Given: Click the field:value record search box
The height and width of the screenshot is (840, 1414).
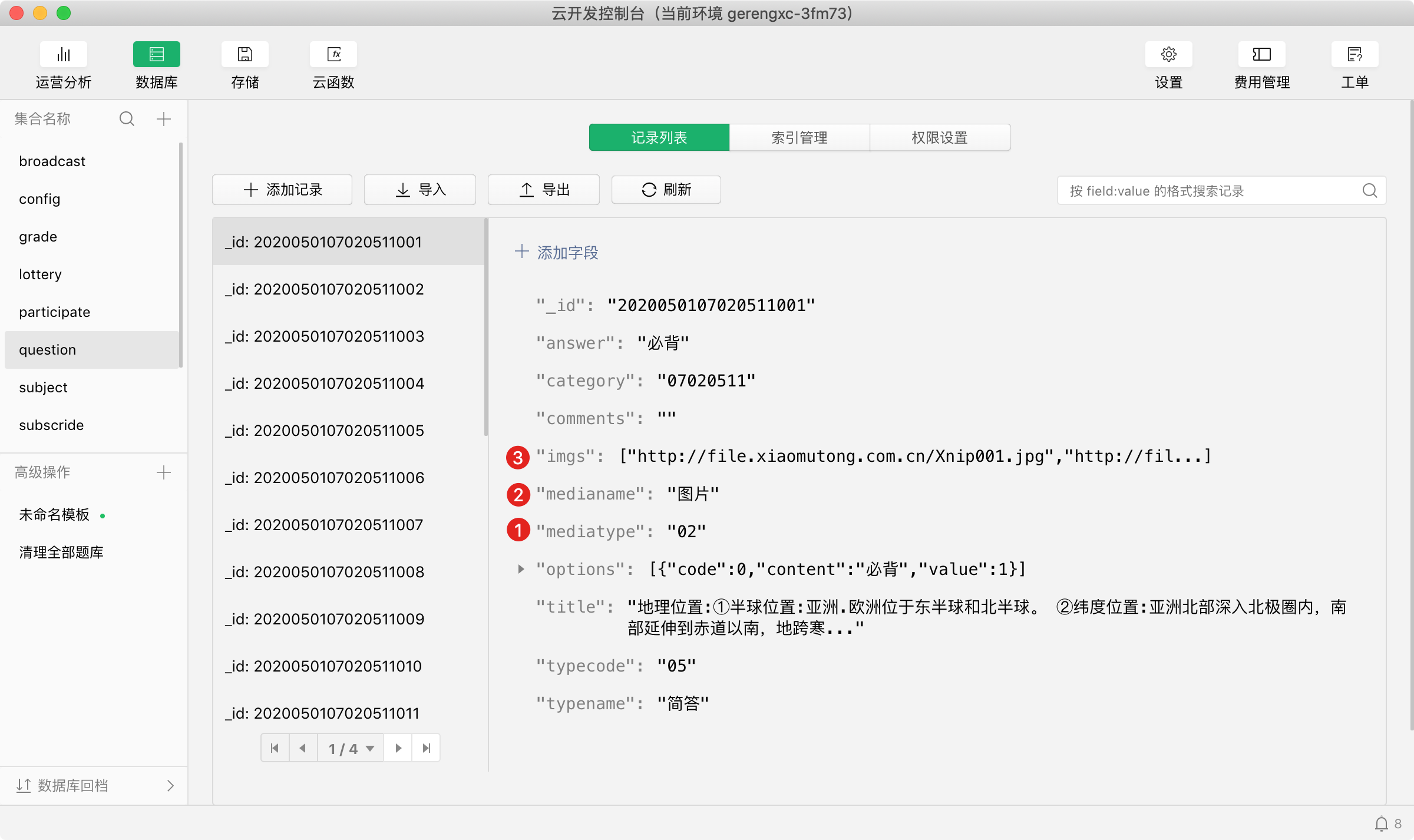Looking at the screenshot, I should click(x=1208, y=191).
